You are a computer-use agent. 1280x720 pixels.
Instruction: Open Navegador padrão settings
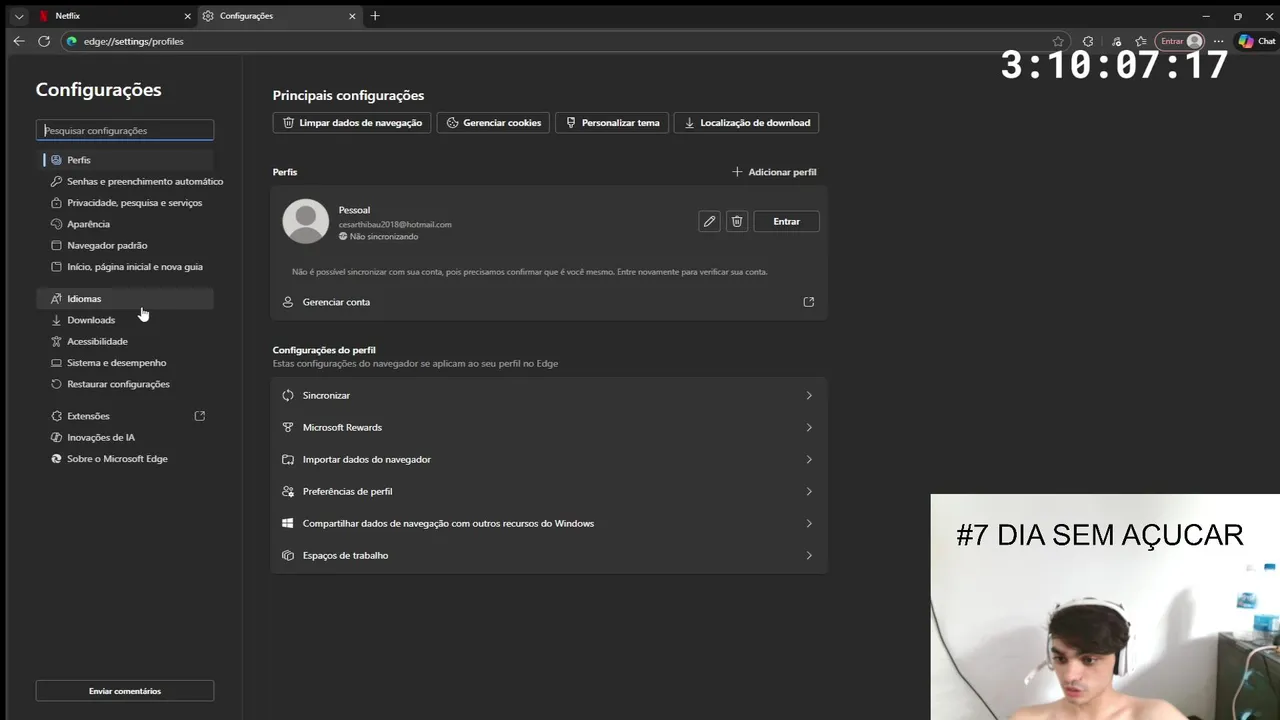(x=125, y=245)
